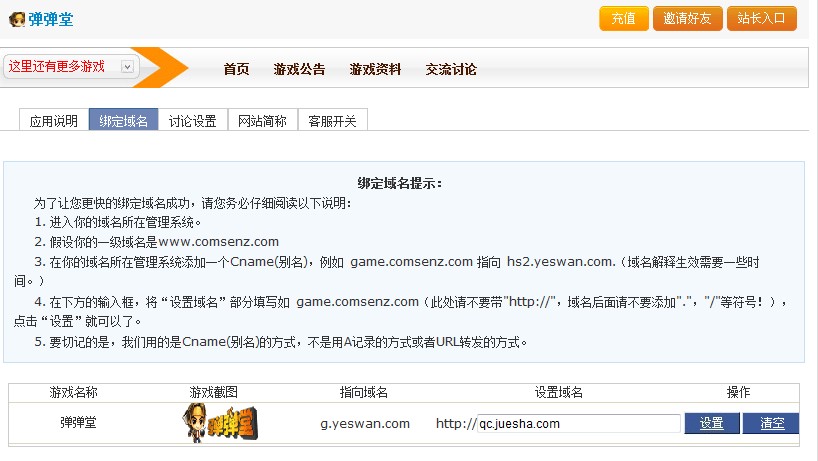Switch to the 讨论设置 tab
818x461 pixels.
[193, 120]
